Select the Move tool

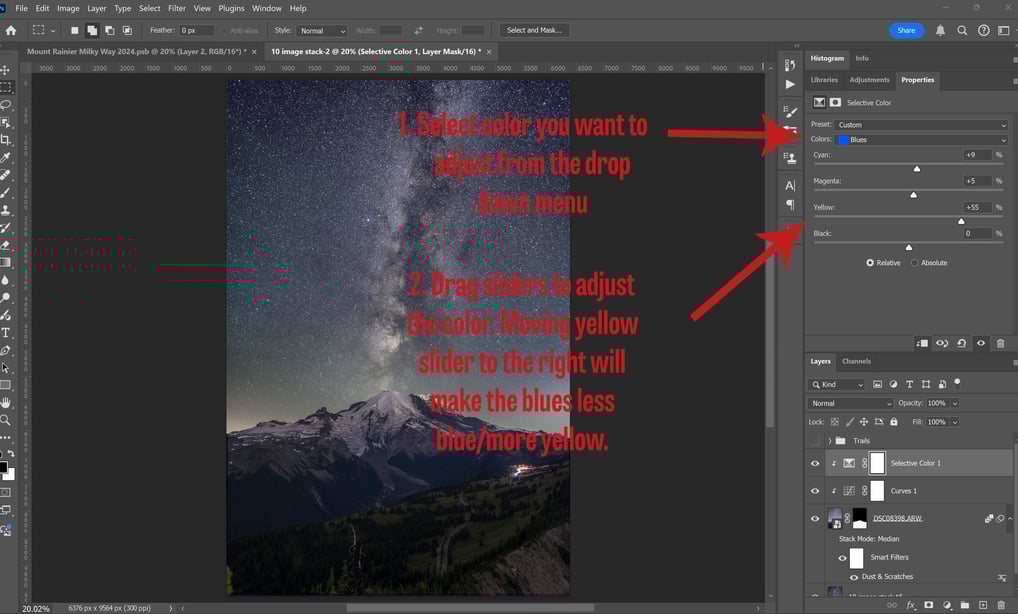tap(5, 69)
